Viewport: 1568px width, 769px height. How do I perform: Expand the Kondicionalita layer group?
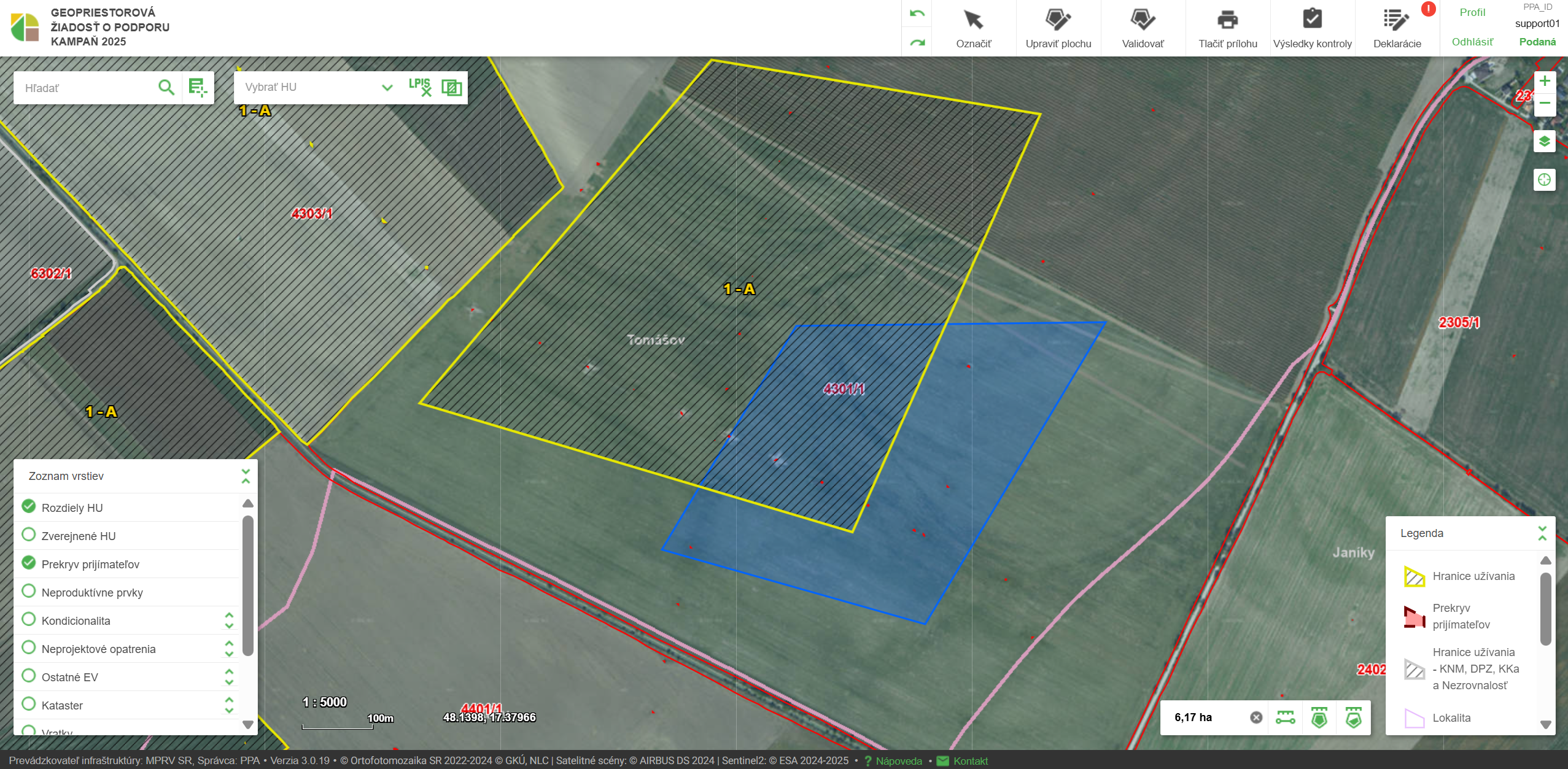[229, 620]
